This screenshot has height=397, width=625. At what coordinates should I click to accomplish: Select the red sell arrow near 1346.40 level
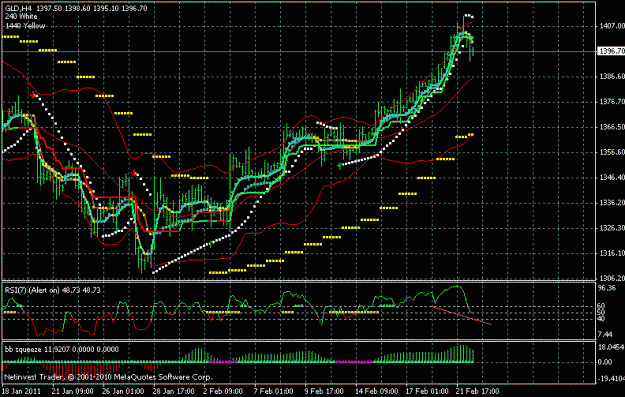(135, 173)
